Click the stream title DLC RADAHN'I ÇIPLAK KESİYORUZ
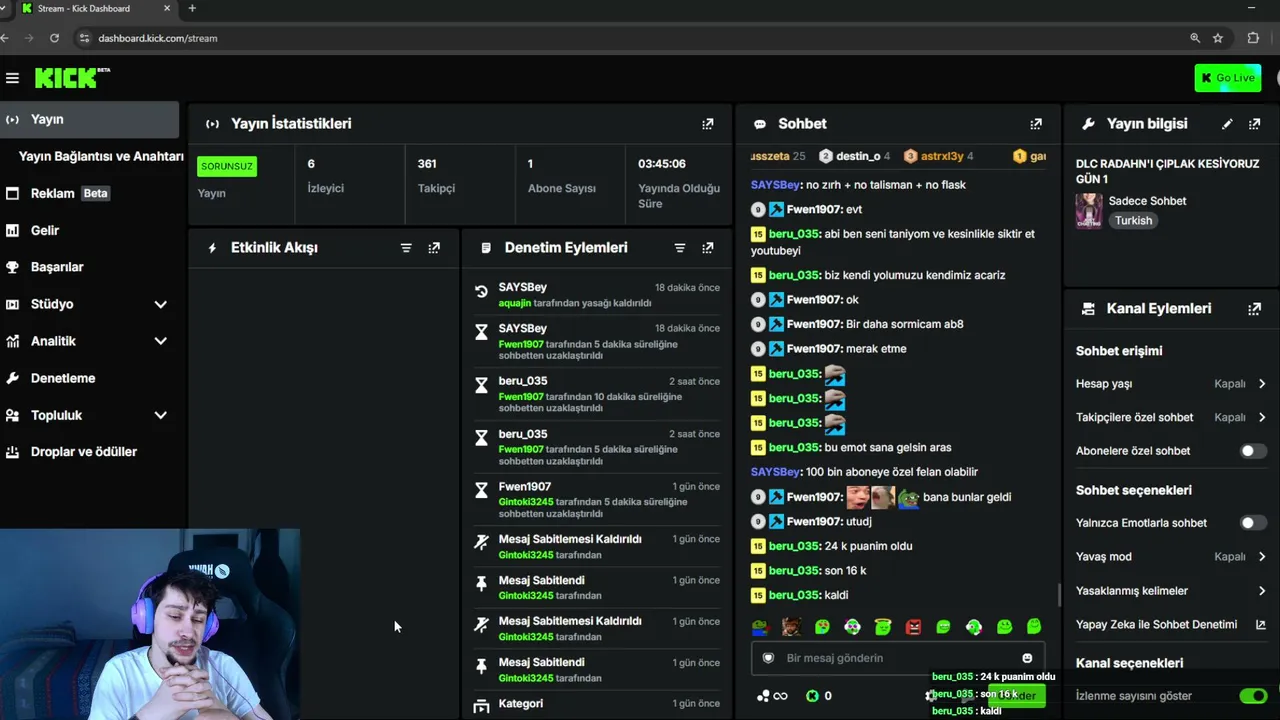The width and height of the screenshot is (1280, 720). tap(1167, 171)
